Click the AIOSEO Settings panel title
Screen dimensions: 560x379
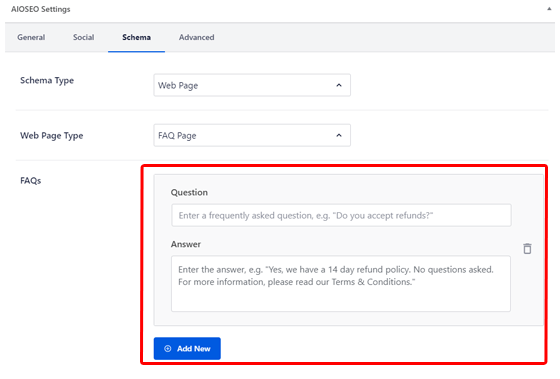tap(41, 9)
